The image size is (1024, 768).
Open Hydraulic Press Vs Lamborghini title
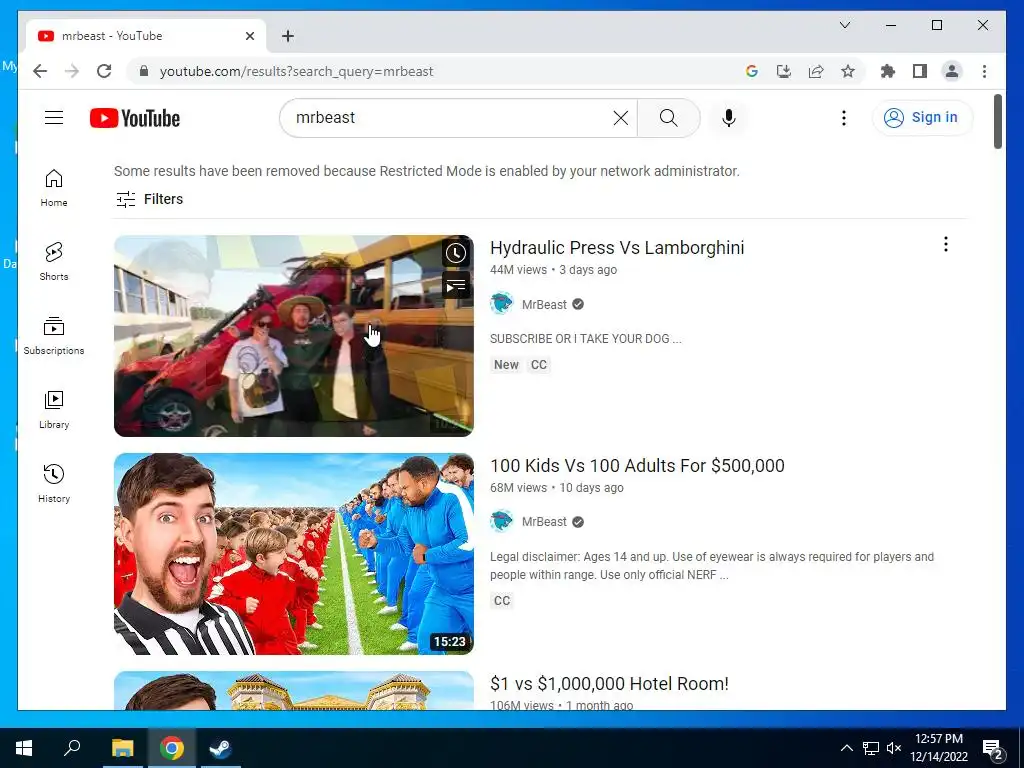point(617,248)
